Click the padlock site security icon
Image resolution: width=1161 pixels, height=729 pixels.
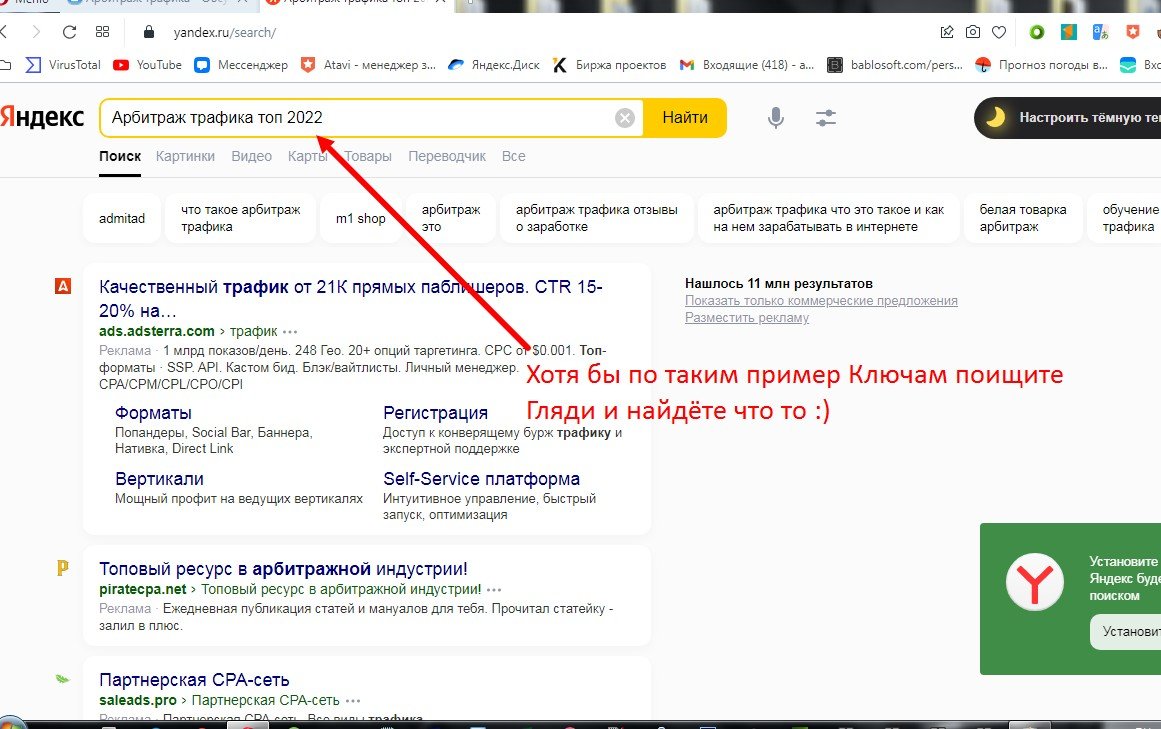point(149,32)
